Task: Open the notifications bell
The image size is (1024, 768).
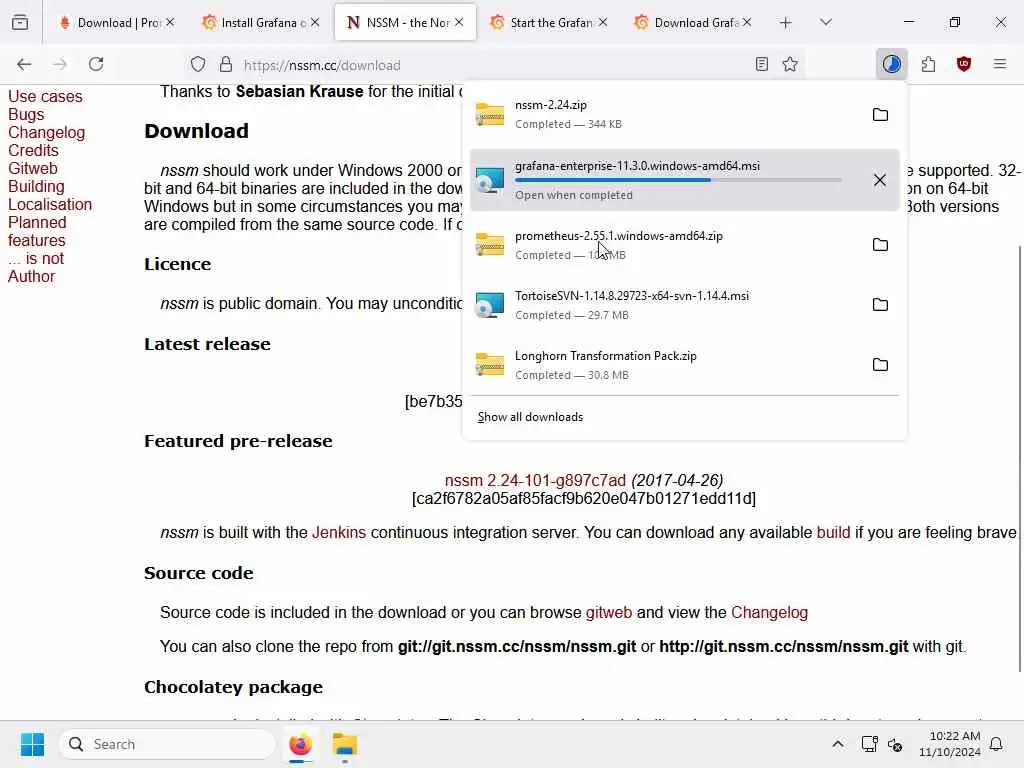Action: point(997,744)
